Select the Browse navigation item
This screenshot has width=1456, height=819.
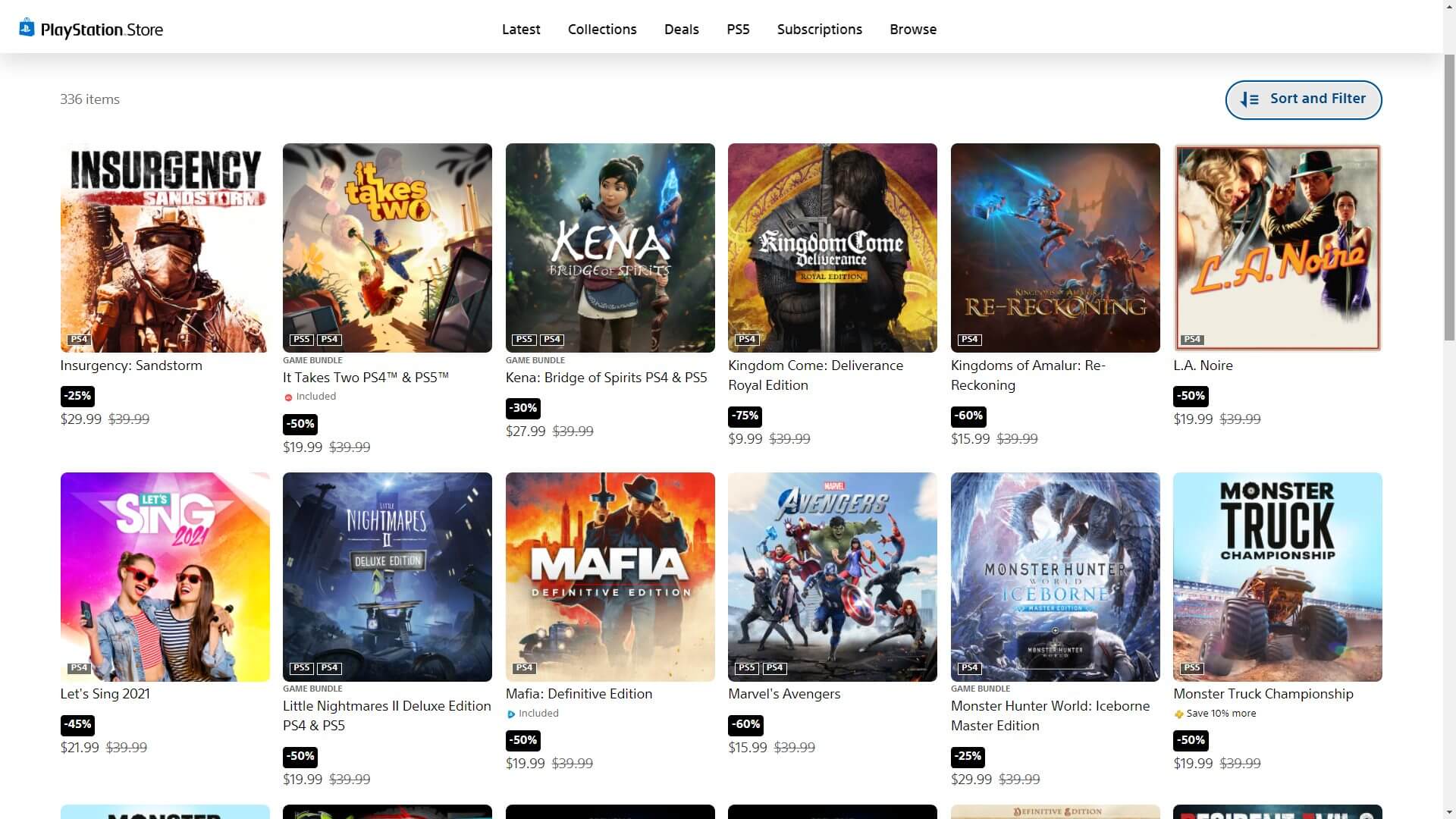913,30
